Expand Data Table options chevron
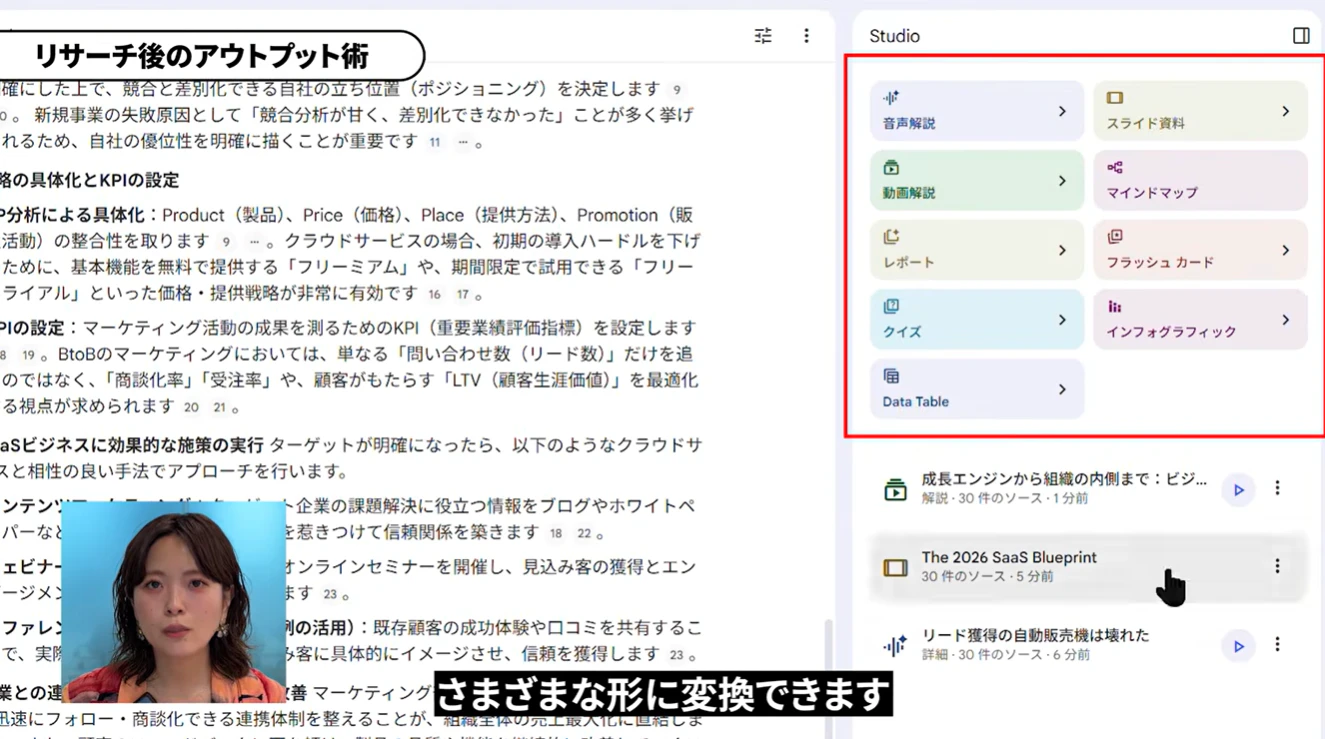The width and height of the screenshot is (1325, 739). [x=1062, y=389]
